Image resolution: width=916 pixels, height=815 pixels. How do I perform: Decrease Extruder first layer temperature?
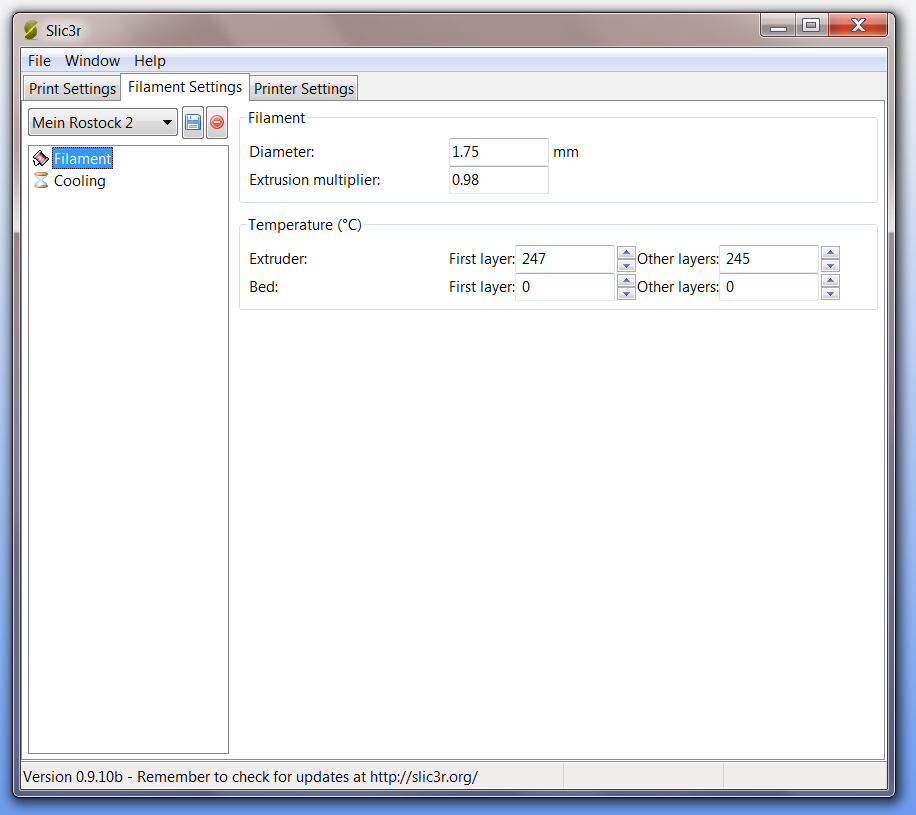click(x=626, y=265)
